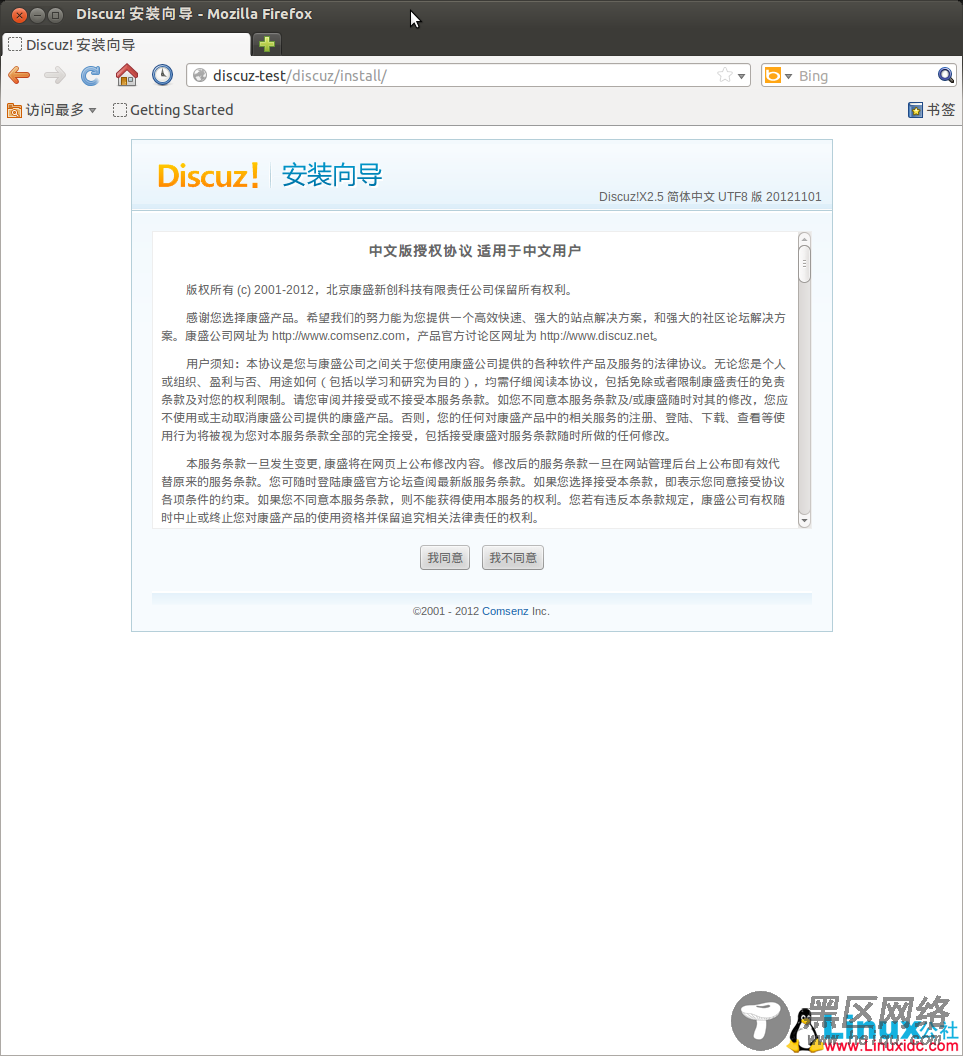Minimize the Firefox window
This screenshot has width=963, height=1056.
tap(38, 14)
